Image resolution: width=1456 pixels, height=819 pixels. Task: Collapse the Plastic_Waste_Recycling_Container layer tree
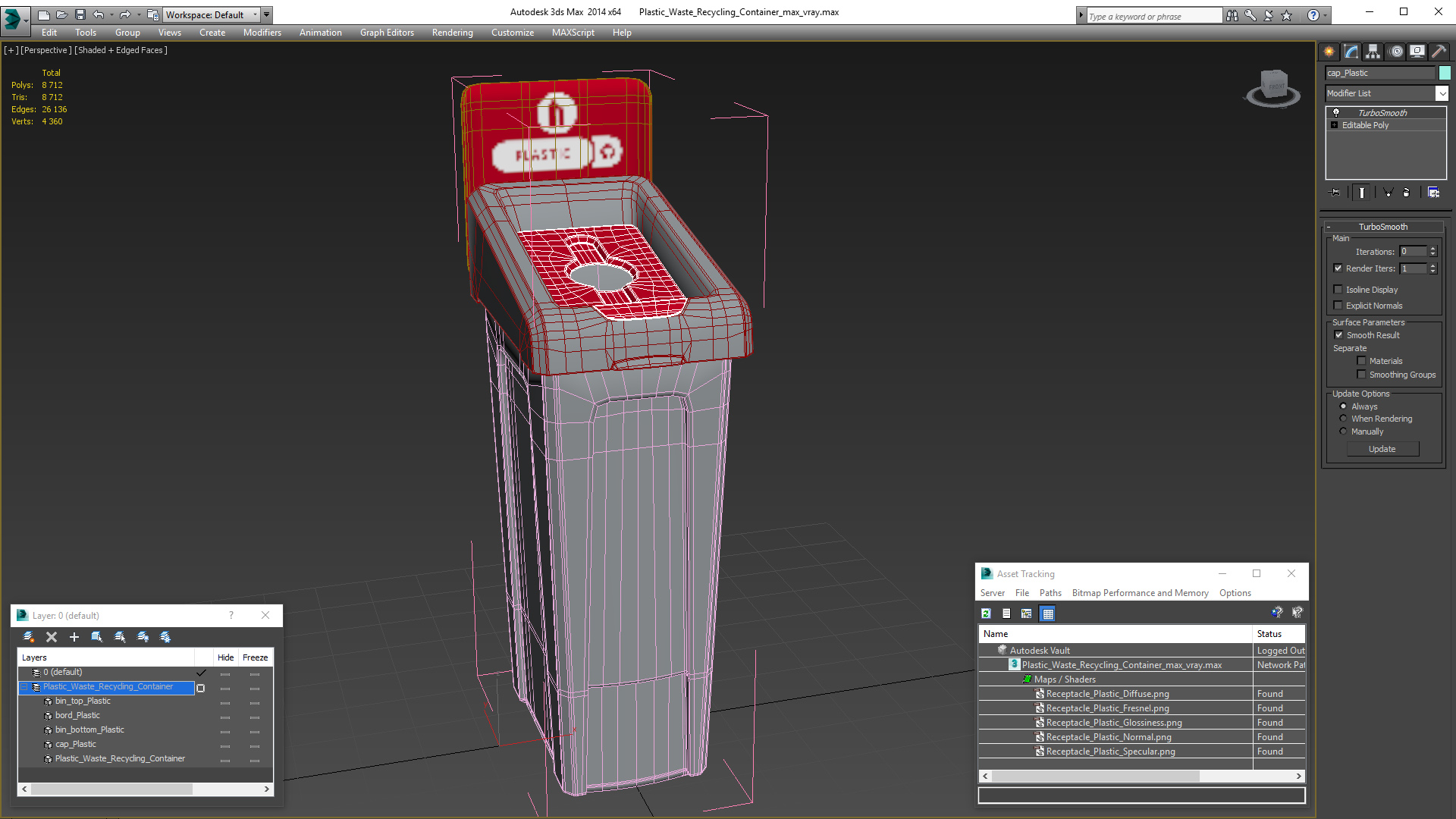click(24, 687)
